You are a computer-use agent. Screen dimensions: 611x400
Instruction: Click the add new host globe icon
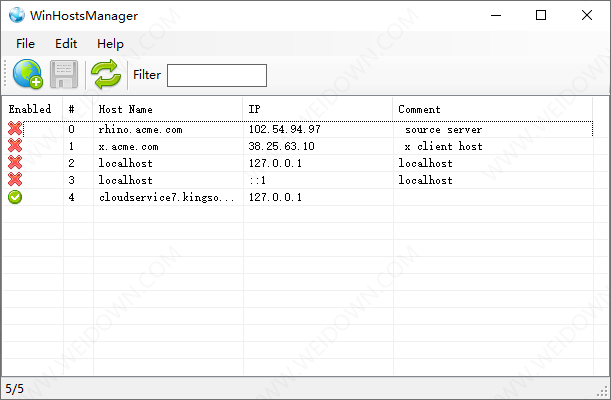(x=27, y=75)
